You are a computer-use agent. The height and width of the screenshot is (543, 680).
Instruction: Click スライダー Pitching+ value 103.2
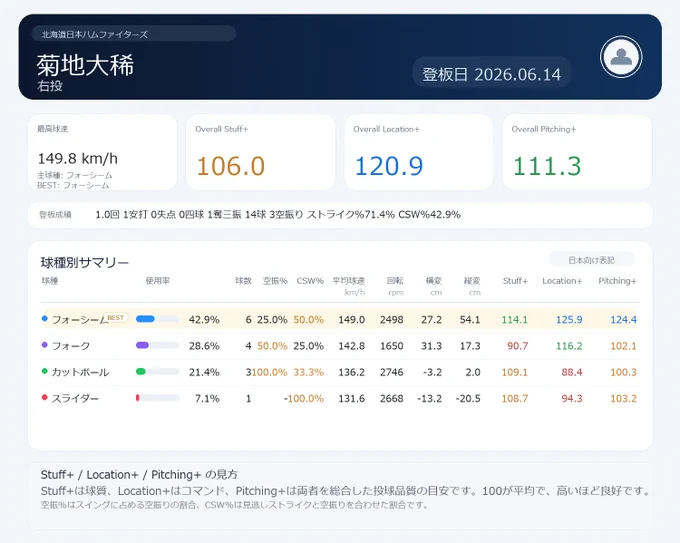(x=624, y=399)
